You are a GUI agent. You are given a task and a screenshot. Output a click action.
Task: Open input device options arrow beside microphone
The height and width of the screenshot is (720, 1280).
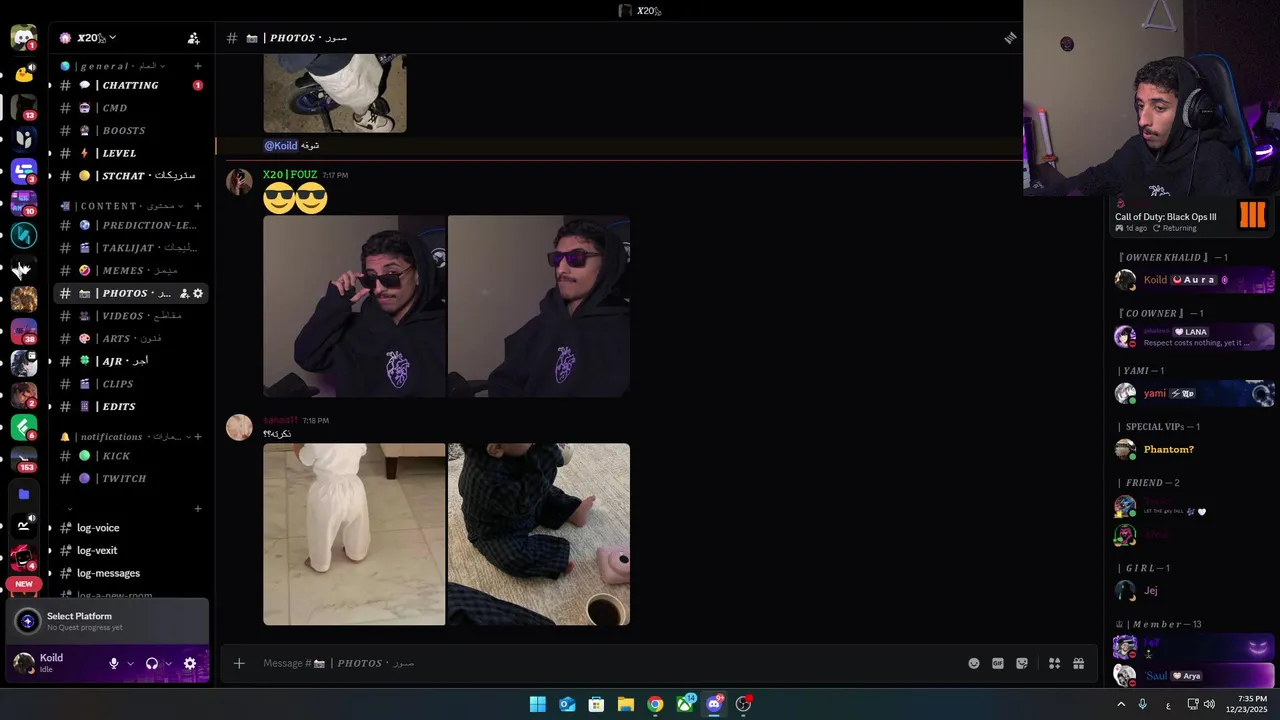tap(130, 663)
